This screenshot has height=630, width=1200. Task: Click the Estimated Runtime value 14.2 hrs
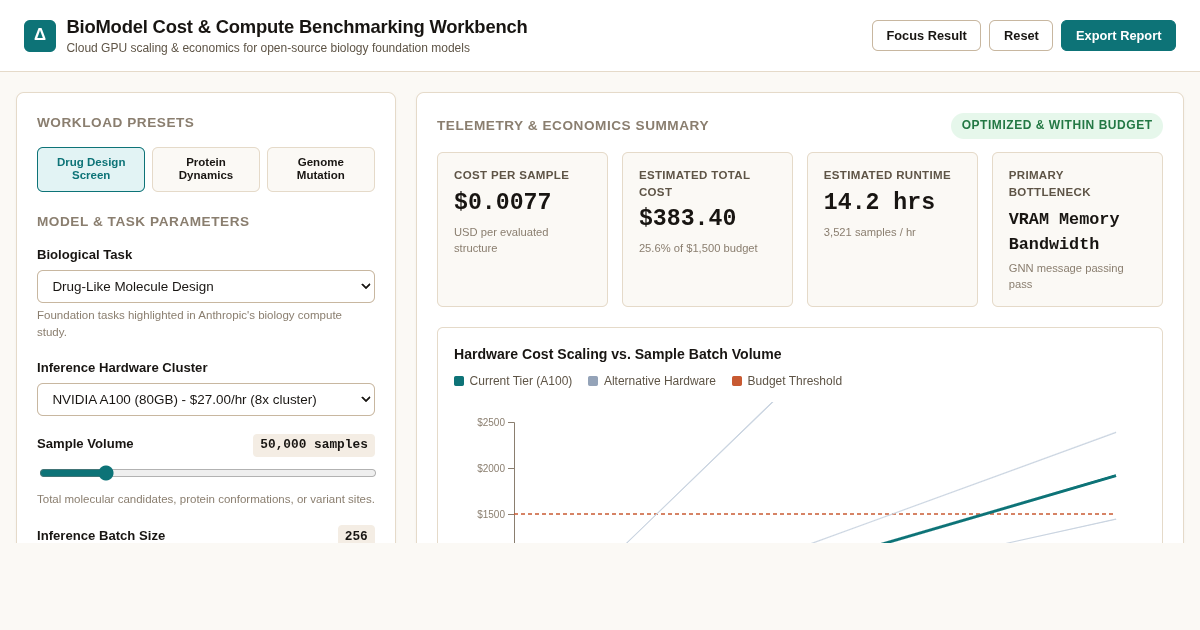pyautogui.click(x=880, y=202)
